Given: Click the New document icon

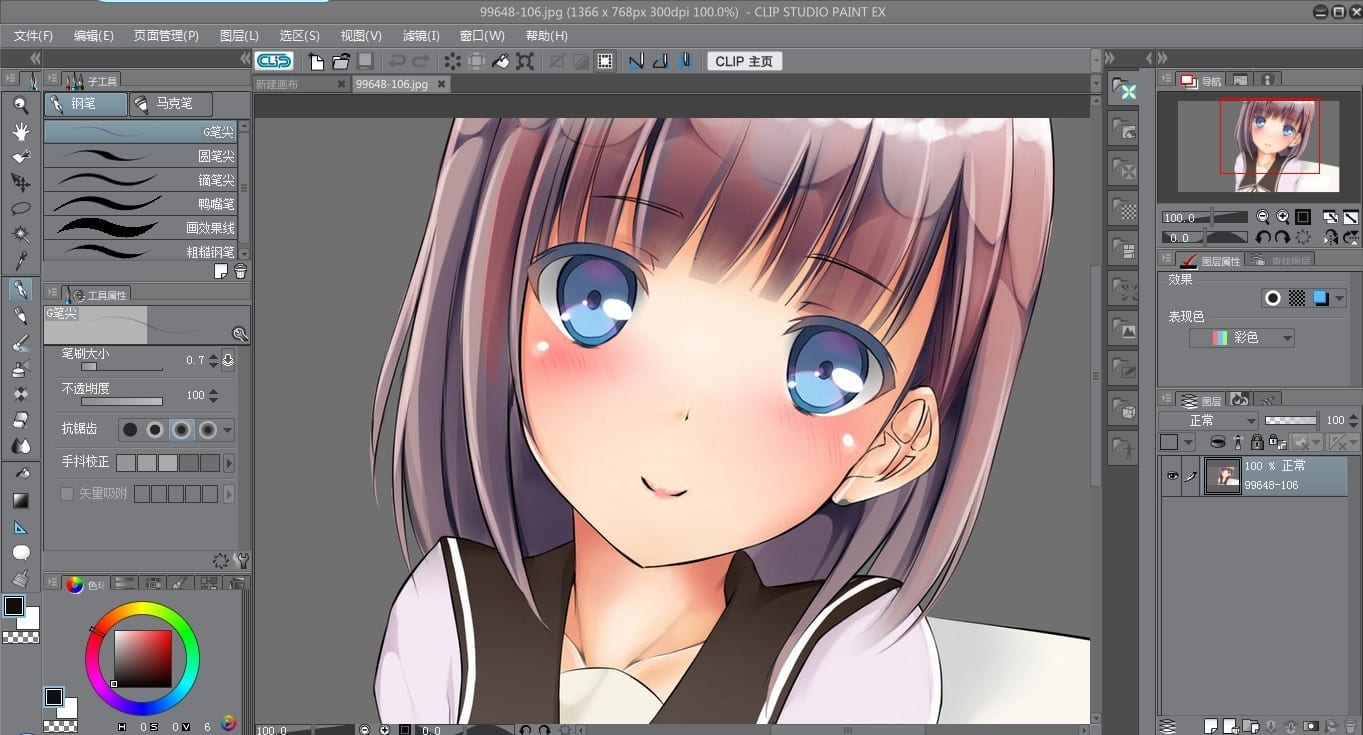Looking at the screenshot, I should click(317, 61).
